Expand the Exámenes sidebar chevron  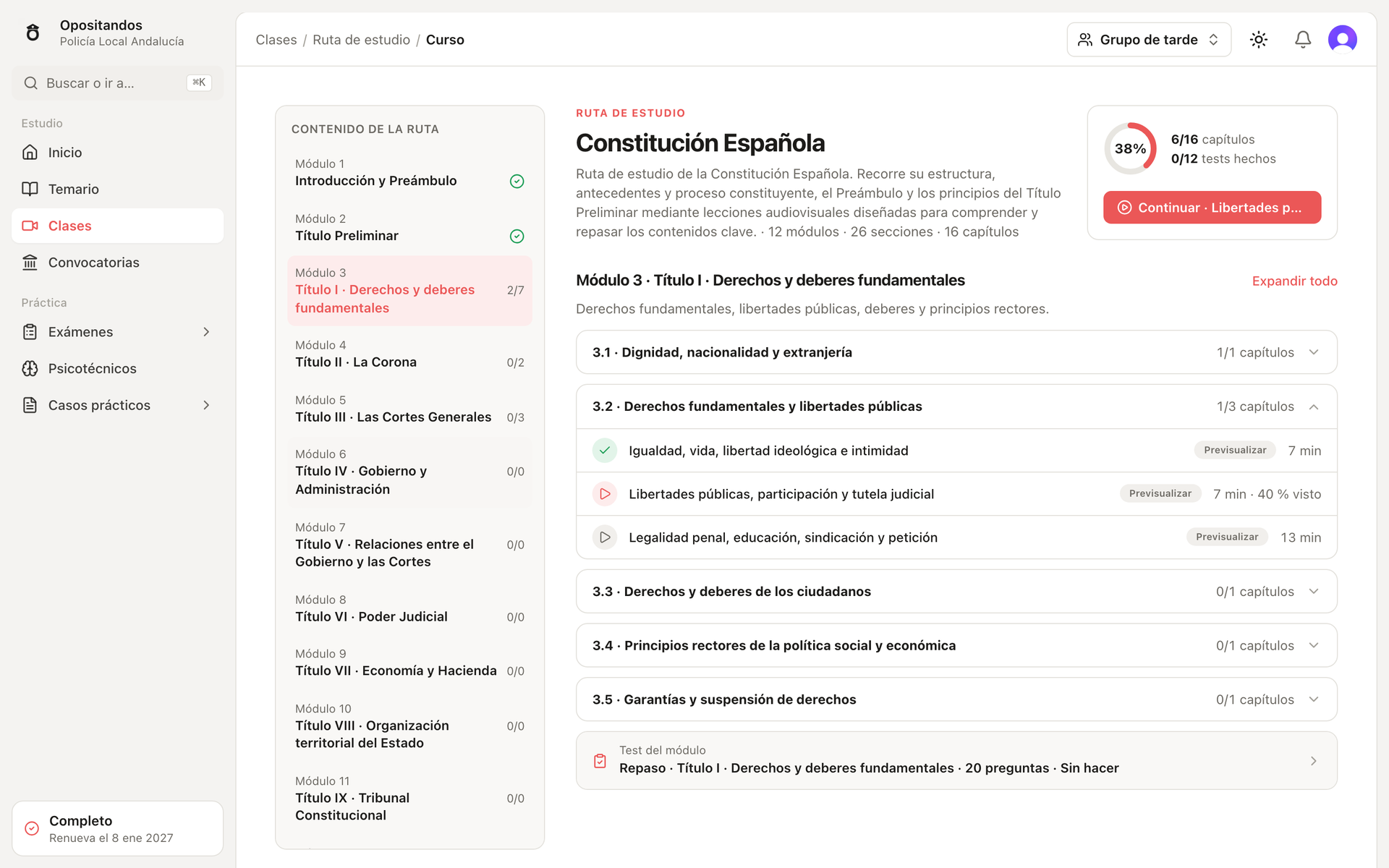pyautogui.click(x=206, y=332)
